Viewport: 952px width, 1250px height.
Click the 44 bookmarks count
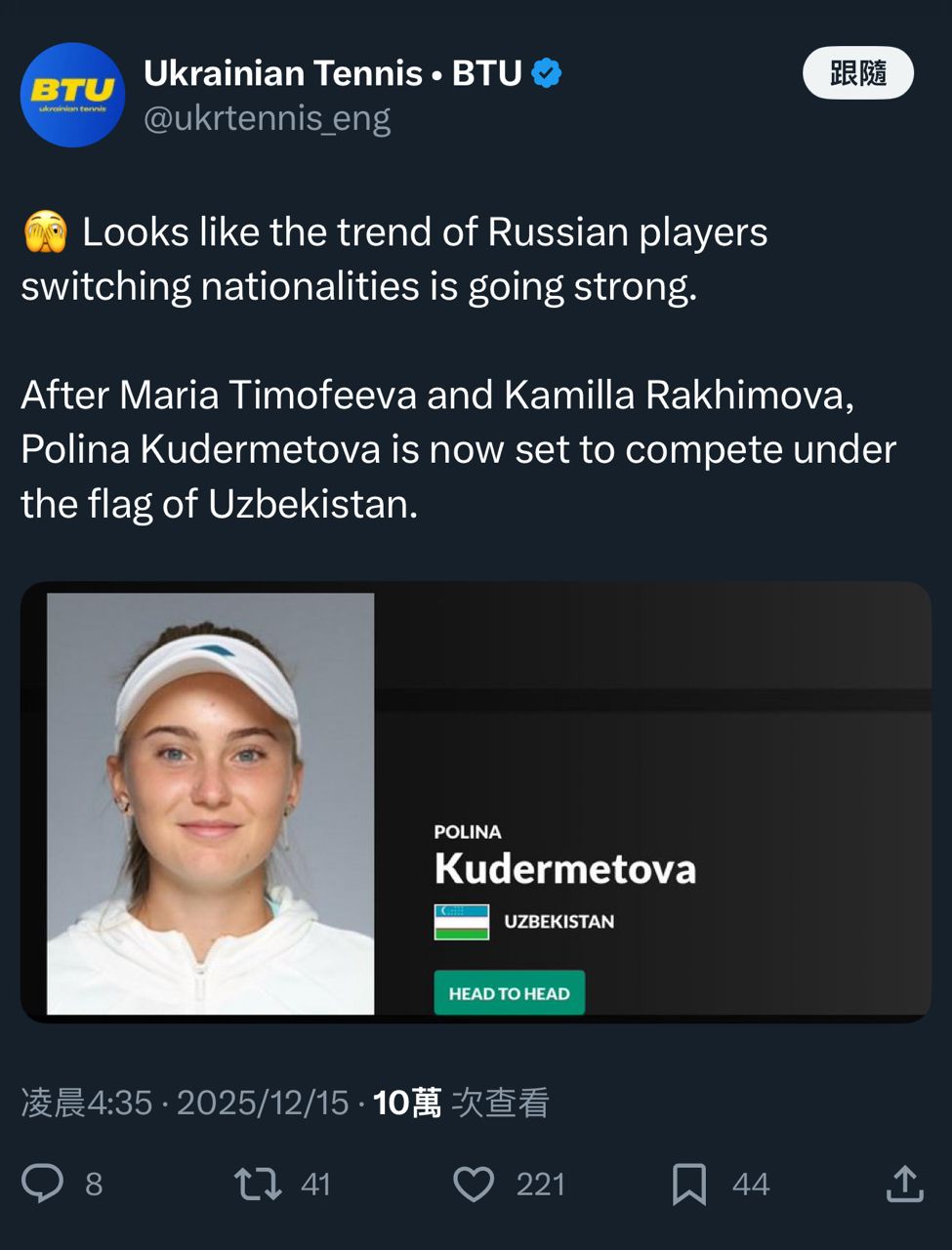tap(751, 1185)
